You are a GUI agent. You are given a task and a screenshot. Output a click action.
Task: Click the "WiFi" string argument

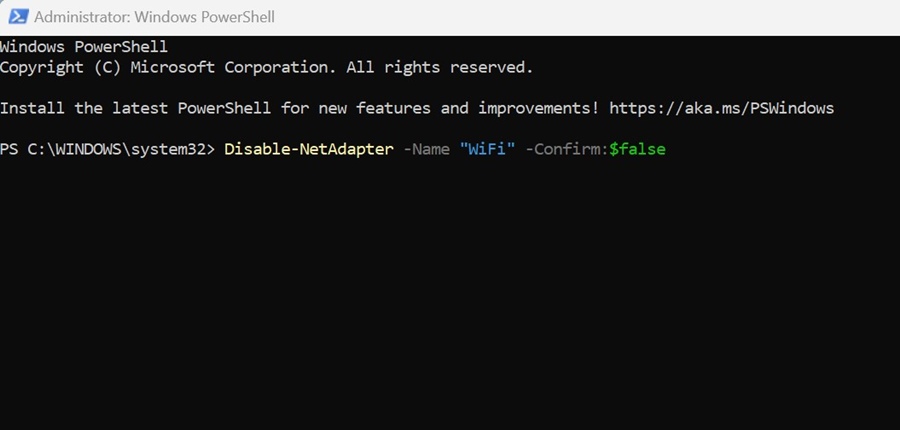487,149
